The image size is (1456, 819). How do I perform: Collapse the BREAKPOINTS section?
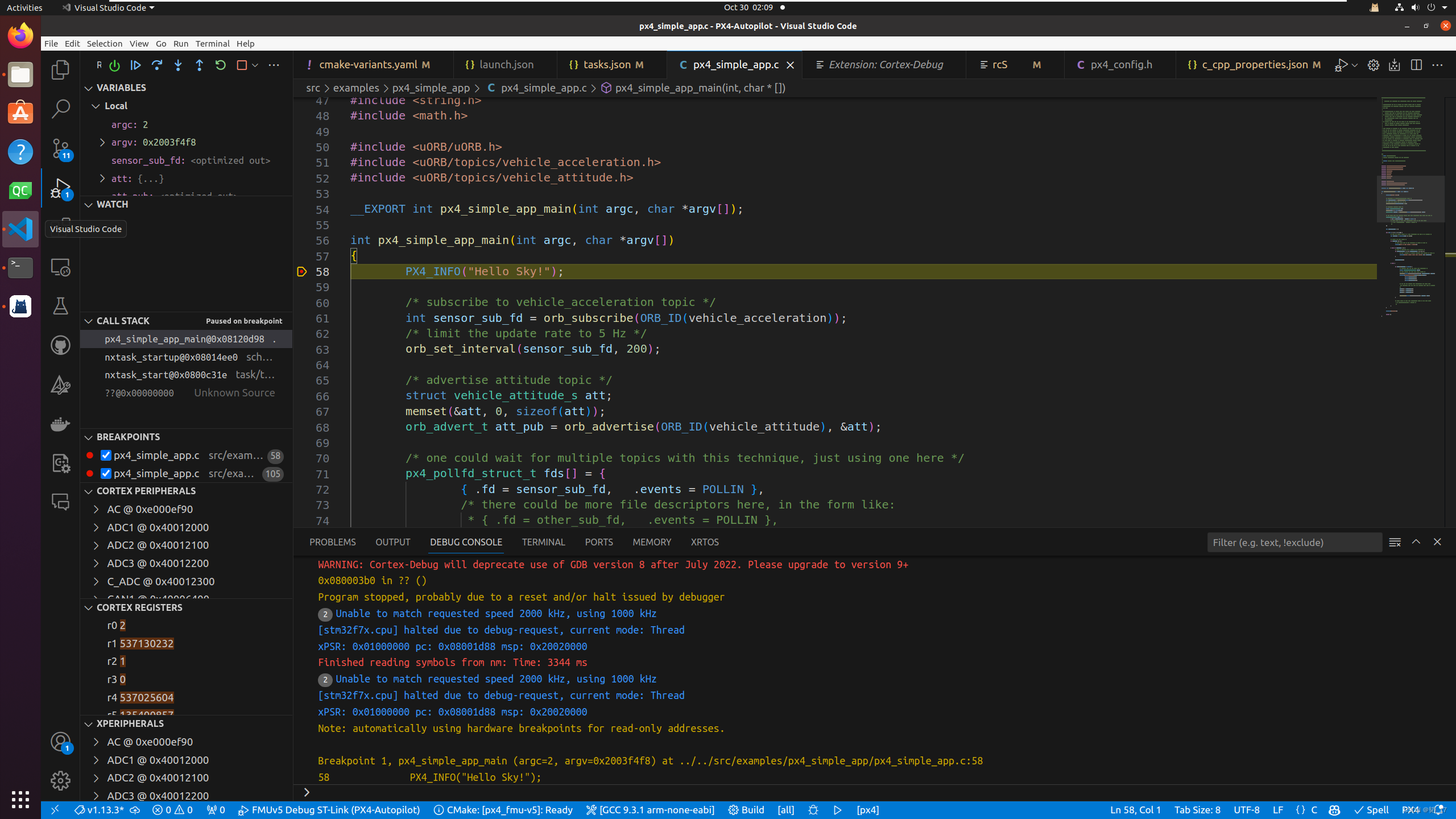click(89, 437)
